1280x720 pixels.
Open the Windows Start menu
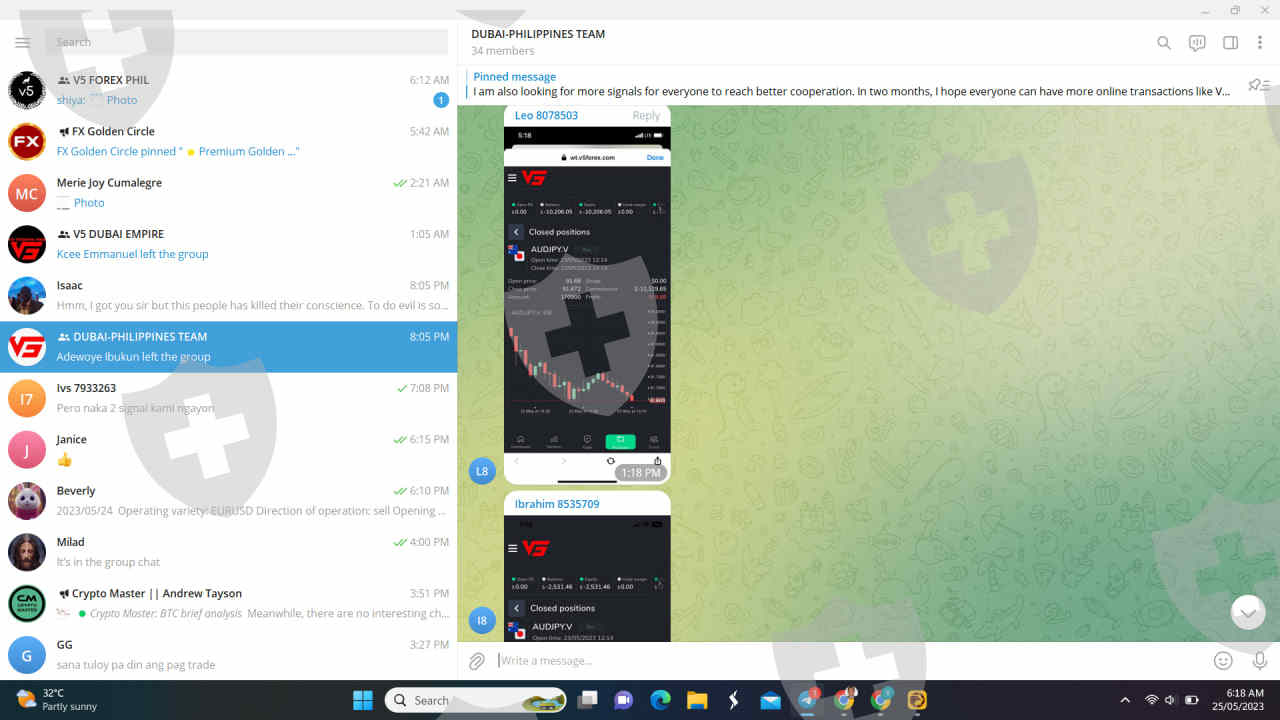click(362, 700)
